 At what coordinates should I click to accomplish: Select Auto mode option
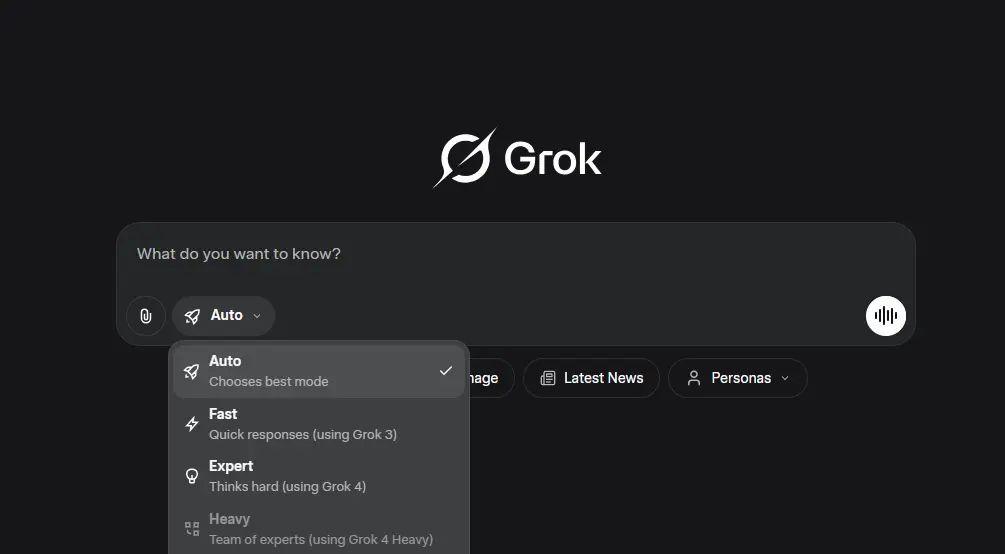click(319, 371)
